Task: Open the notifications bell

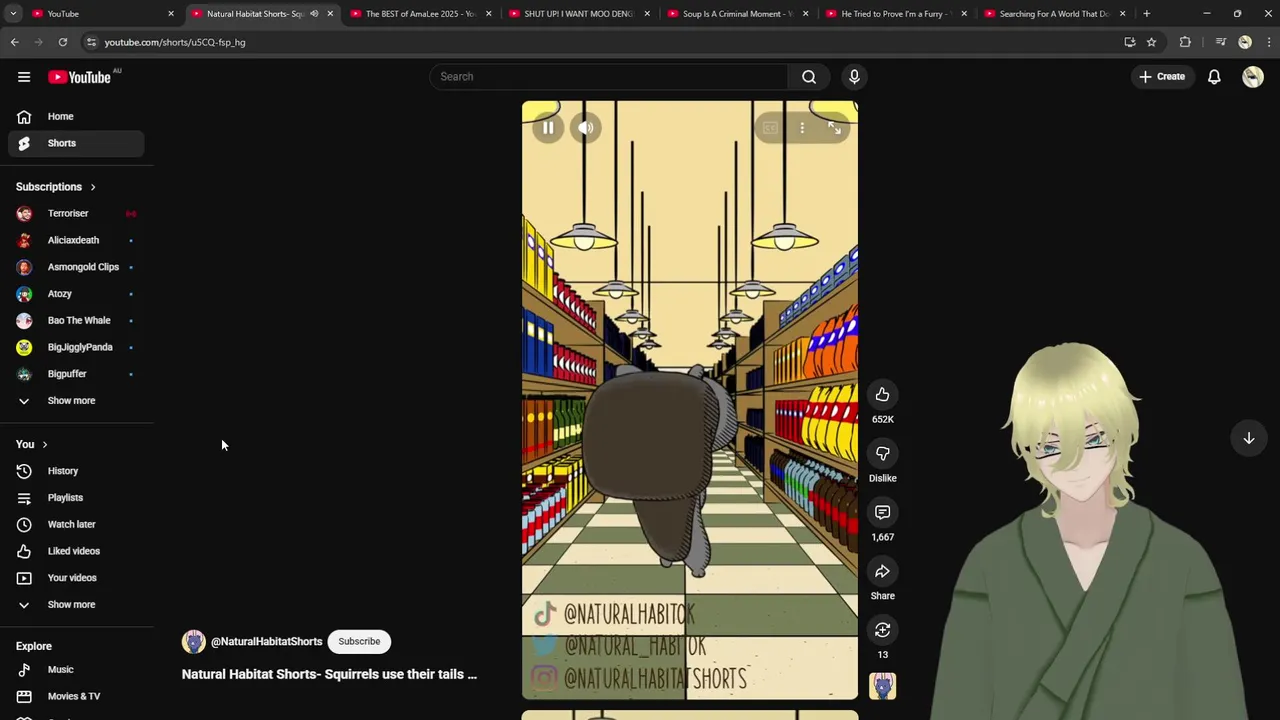Action: point(1214,77)
